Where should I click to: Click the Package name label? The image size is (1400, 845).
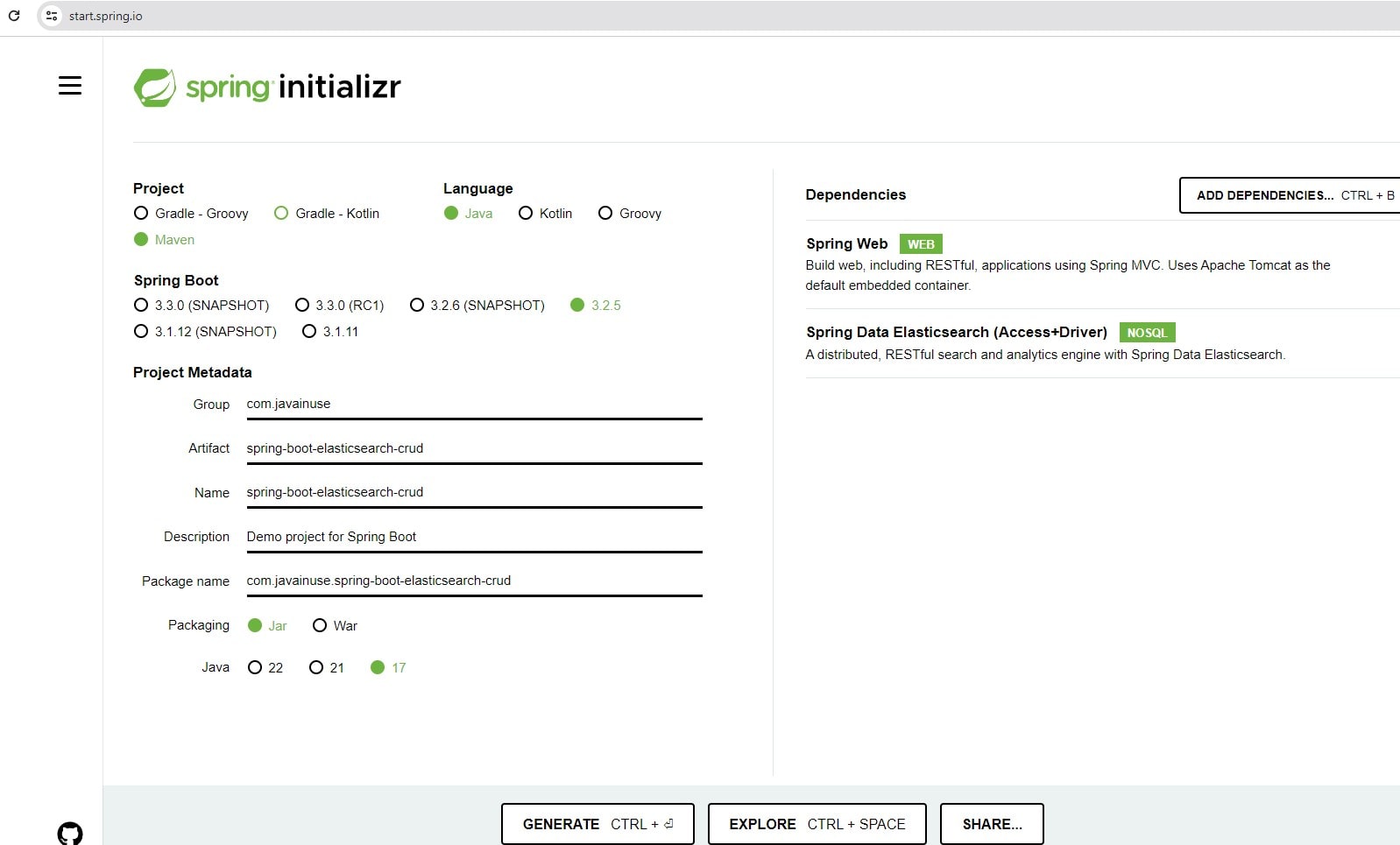coord(186,581)
